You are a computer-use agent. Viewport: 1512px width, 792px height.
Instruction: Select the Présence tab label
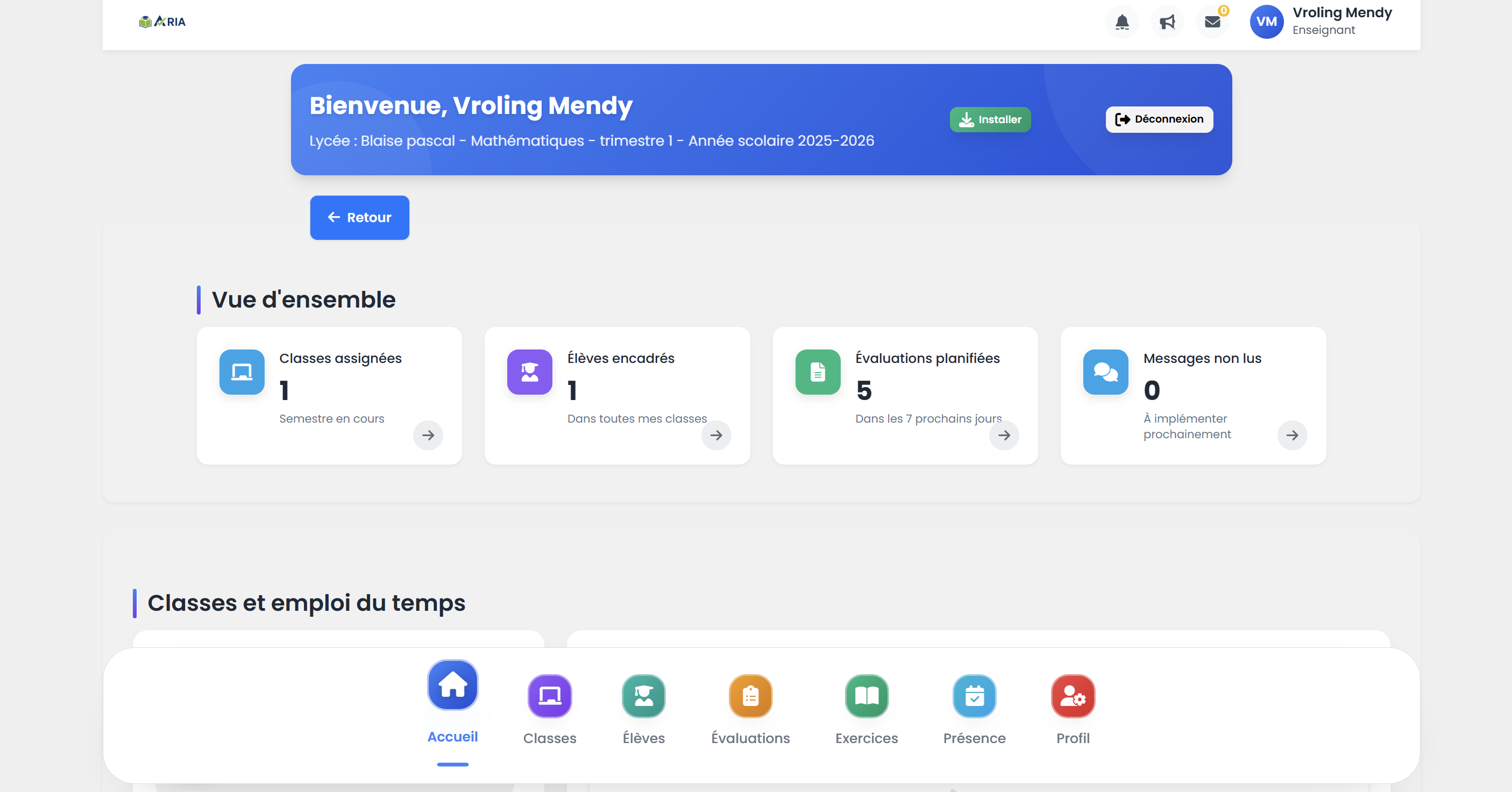click(x=974, y=738)
